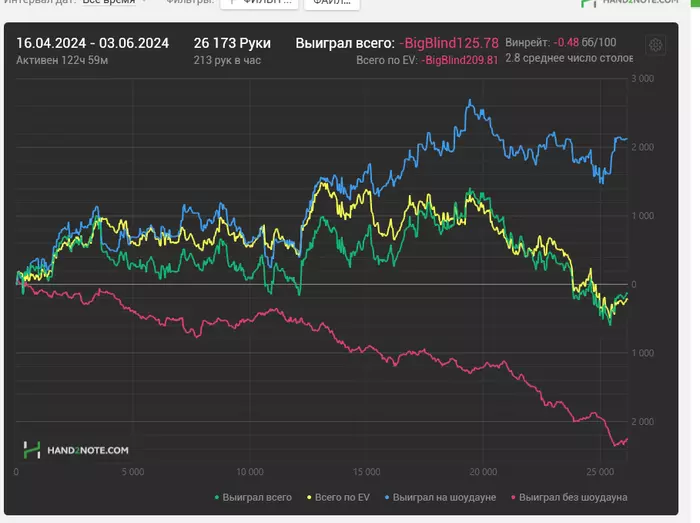Click the zero line y-axis label
The height and width of the screenshot is (523, 700).
(x=634, y=284)
